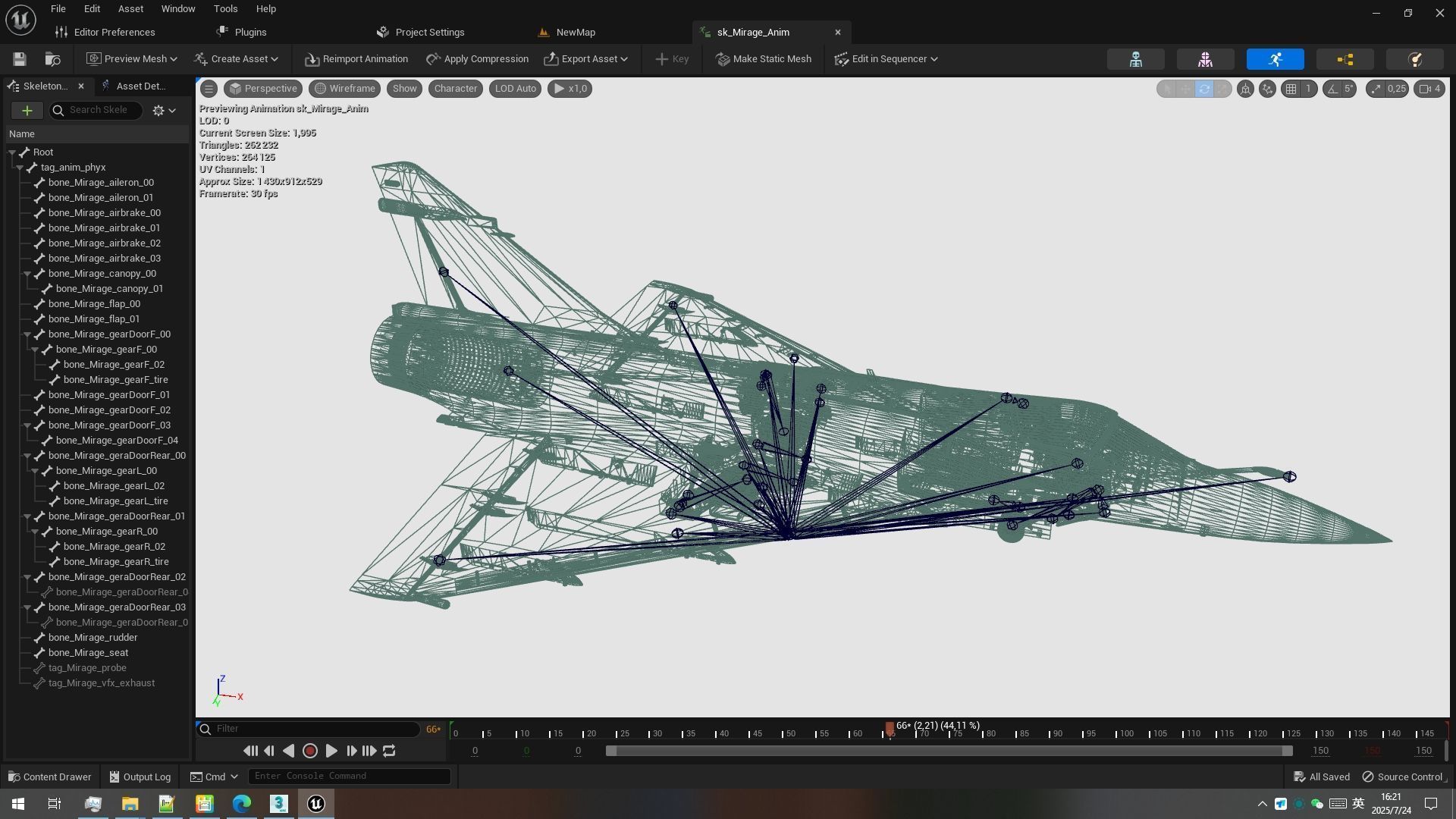Open the LOD Auto viewport menu
This screenshot has width=1456, height=819.
(516, 89)
